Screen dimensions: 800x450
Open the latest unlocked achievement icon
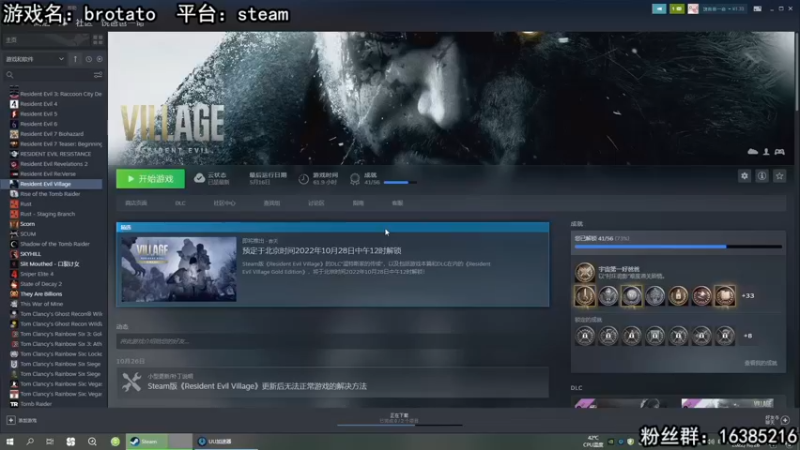pyautogui.click(x=585, y=272)
